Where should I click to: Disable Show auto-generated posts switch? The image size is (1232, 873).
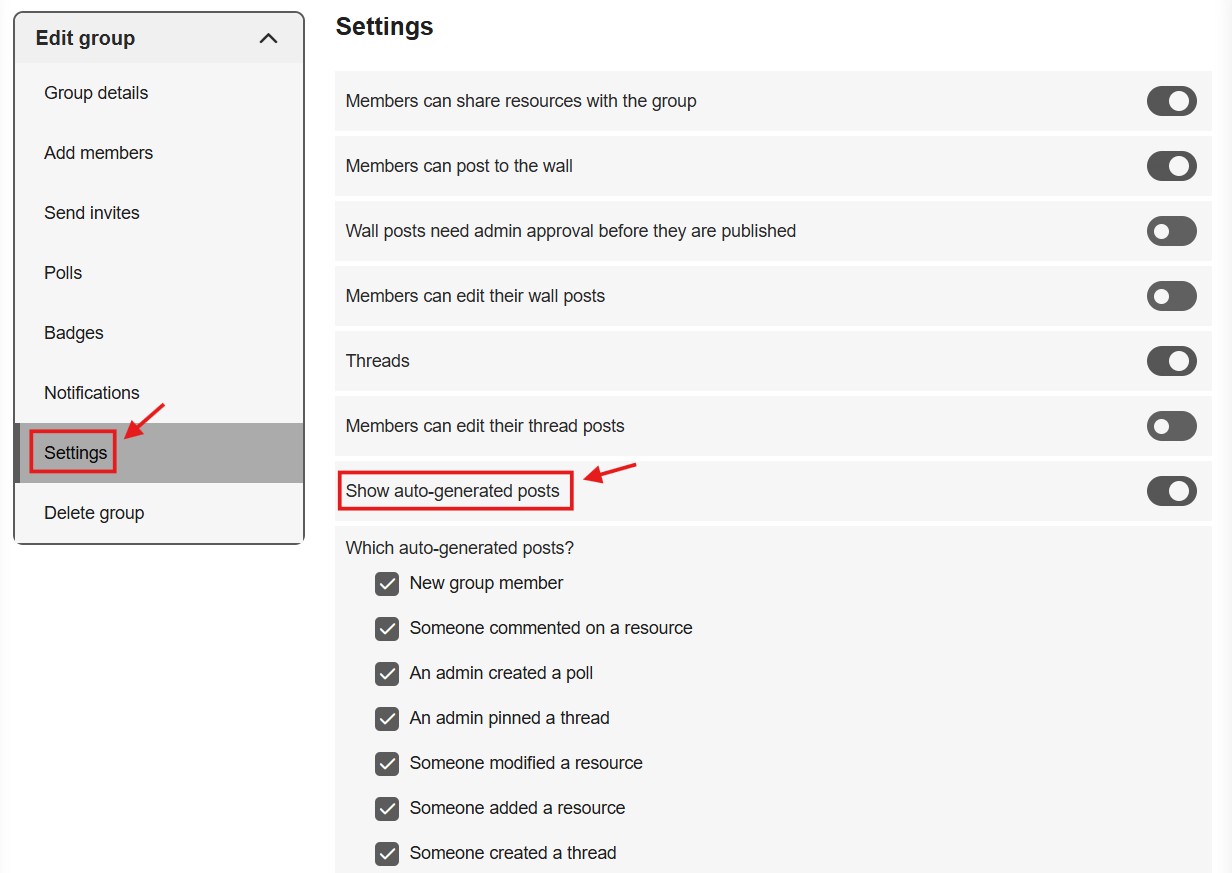click(1171, 491)
